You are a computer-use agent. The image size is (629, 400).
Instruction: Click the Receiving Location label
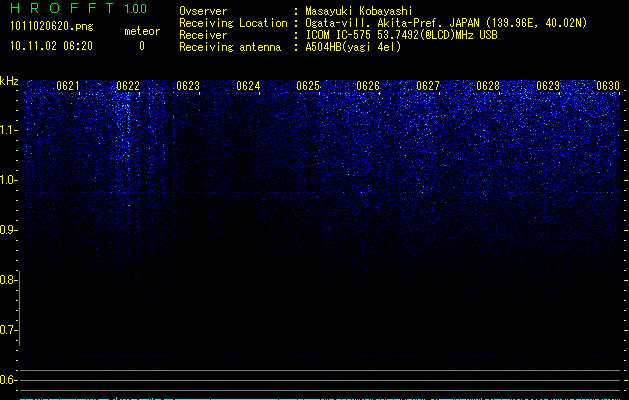click(x=233, y=23)
